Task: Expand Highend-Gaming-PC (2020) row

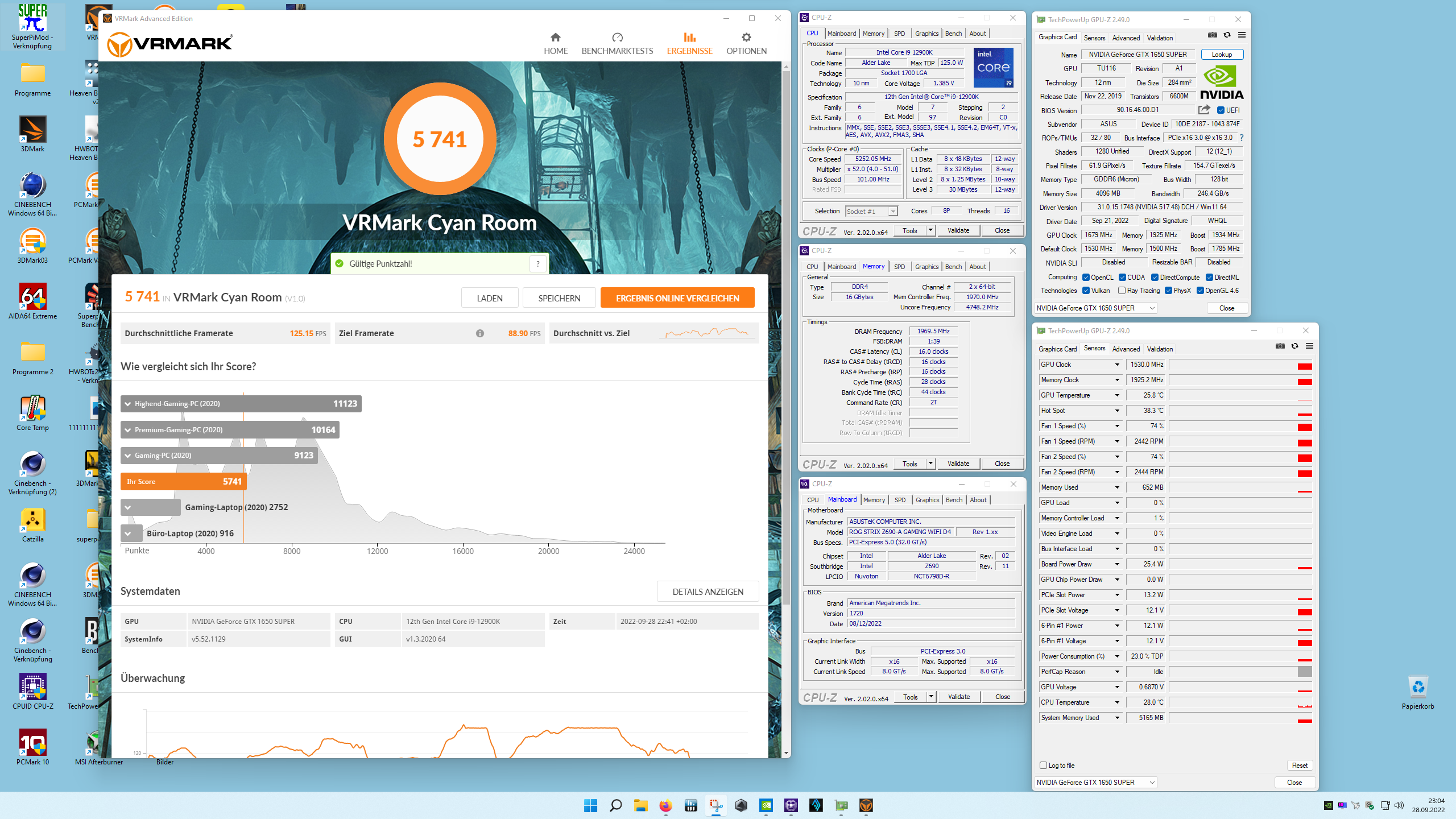Action: point(241,404)
